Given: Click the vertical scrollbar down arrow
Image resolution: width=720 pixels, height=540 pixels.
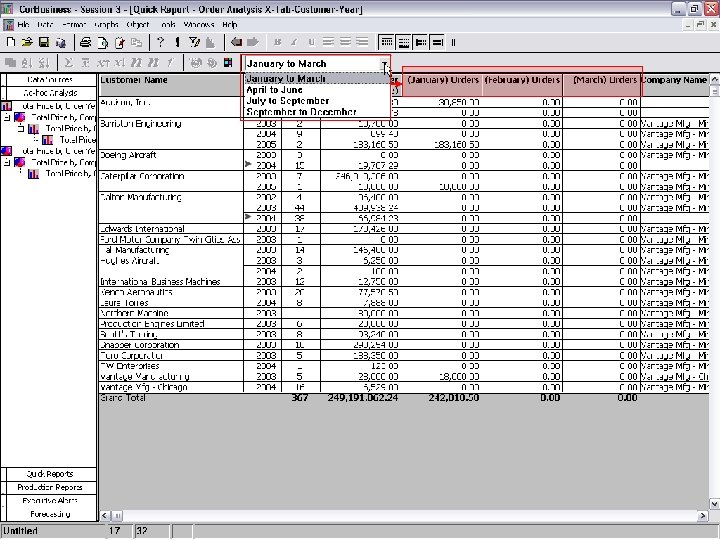Looking at the screenshot, I should pyautogui.click(x=714, y=504).
